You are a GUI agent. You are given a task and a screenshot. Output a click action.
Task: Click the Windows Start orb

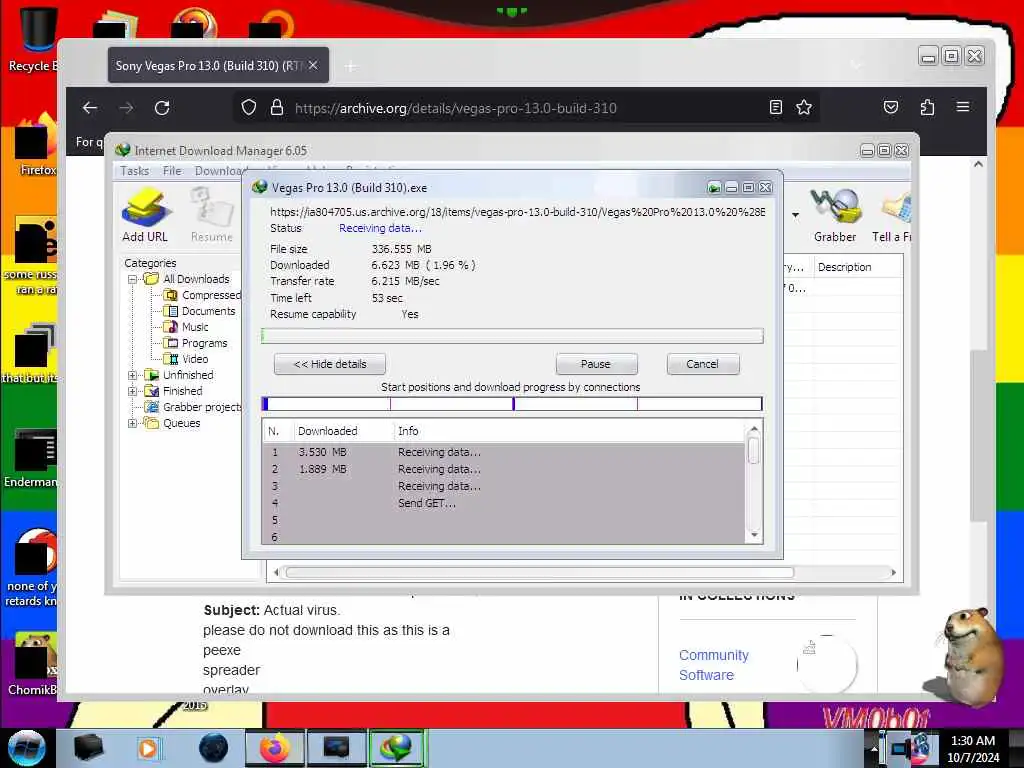coord(26,748)
